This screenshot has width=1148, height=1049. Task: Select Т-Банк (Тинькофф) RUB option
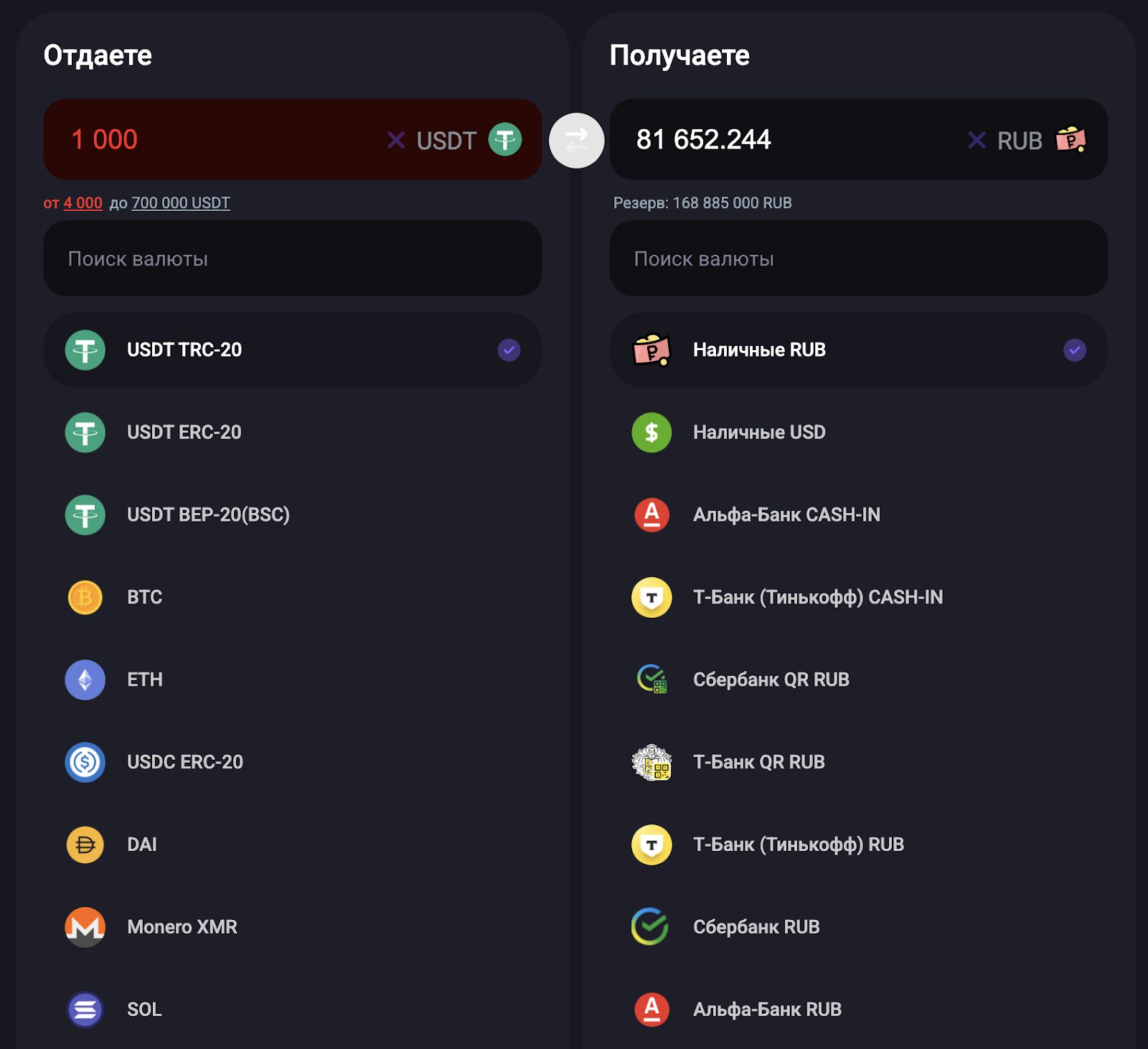[x=798, y=845]
